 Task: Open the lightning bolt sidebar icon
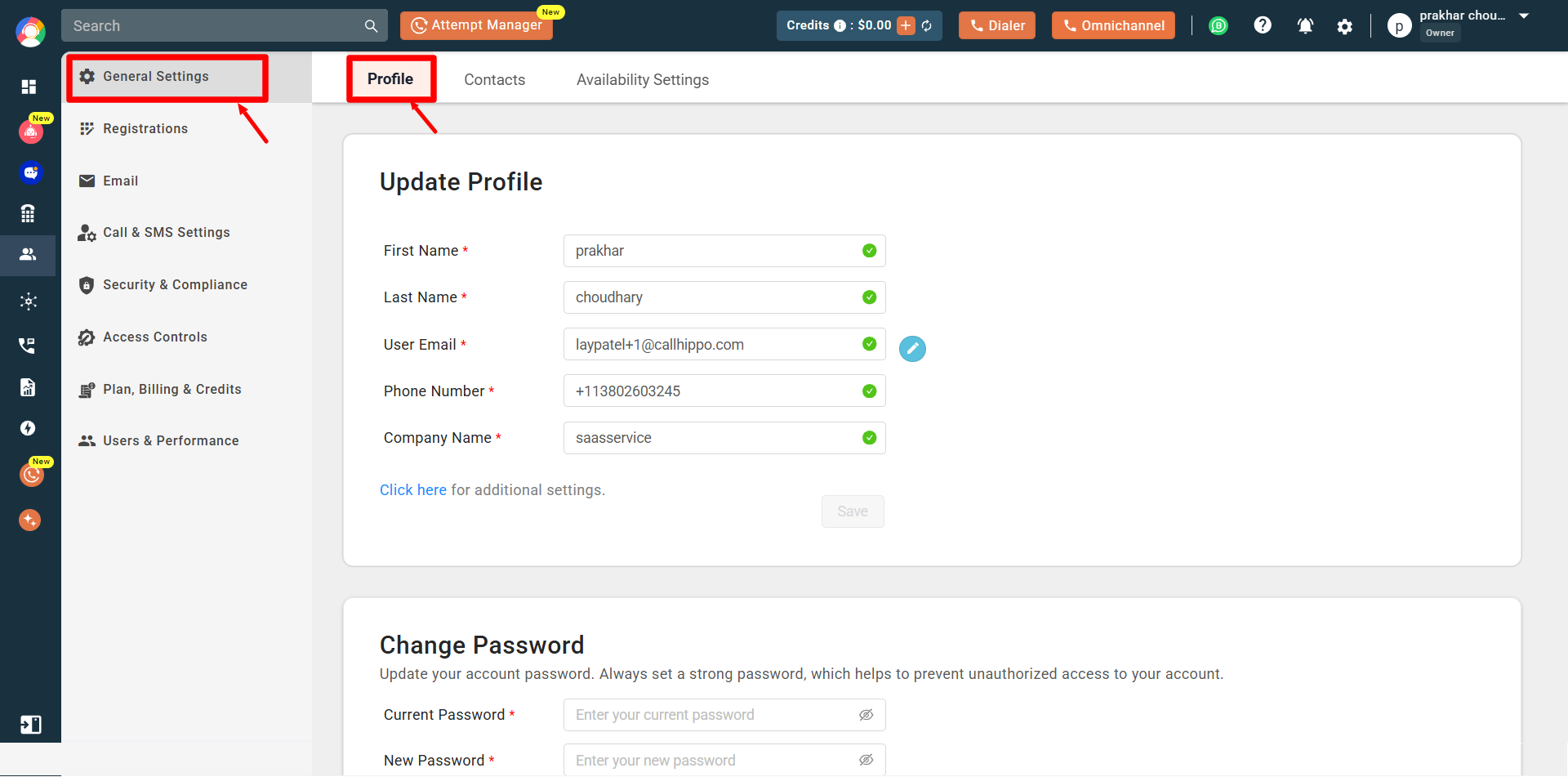[x=28, y=428]
